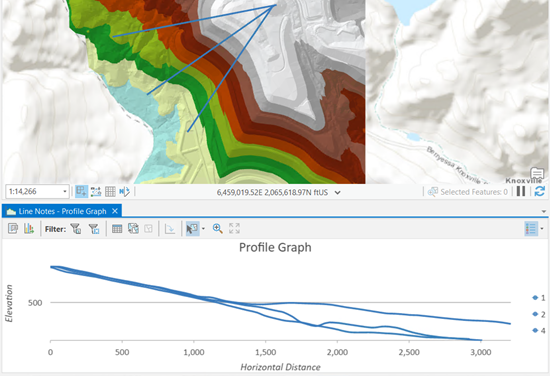Enable the filter by selection funnel icon

76,229
